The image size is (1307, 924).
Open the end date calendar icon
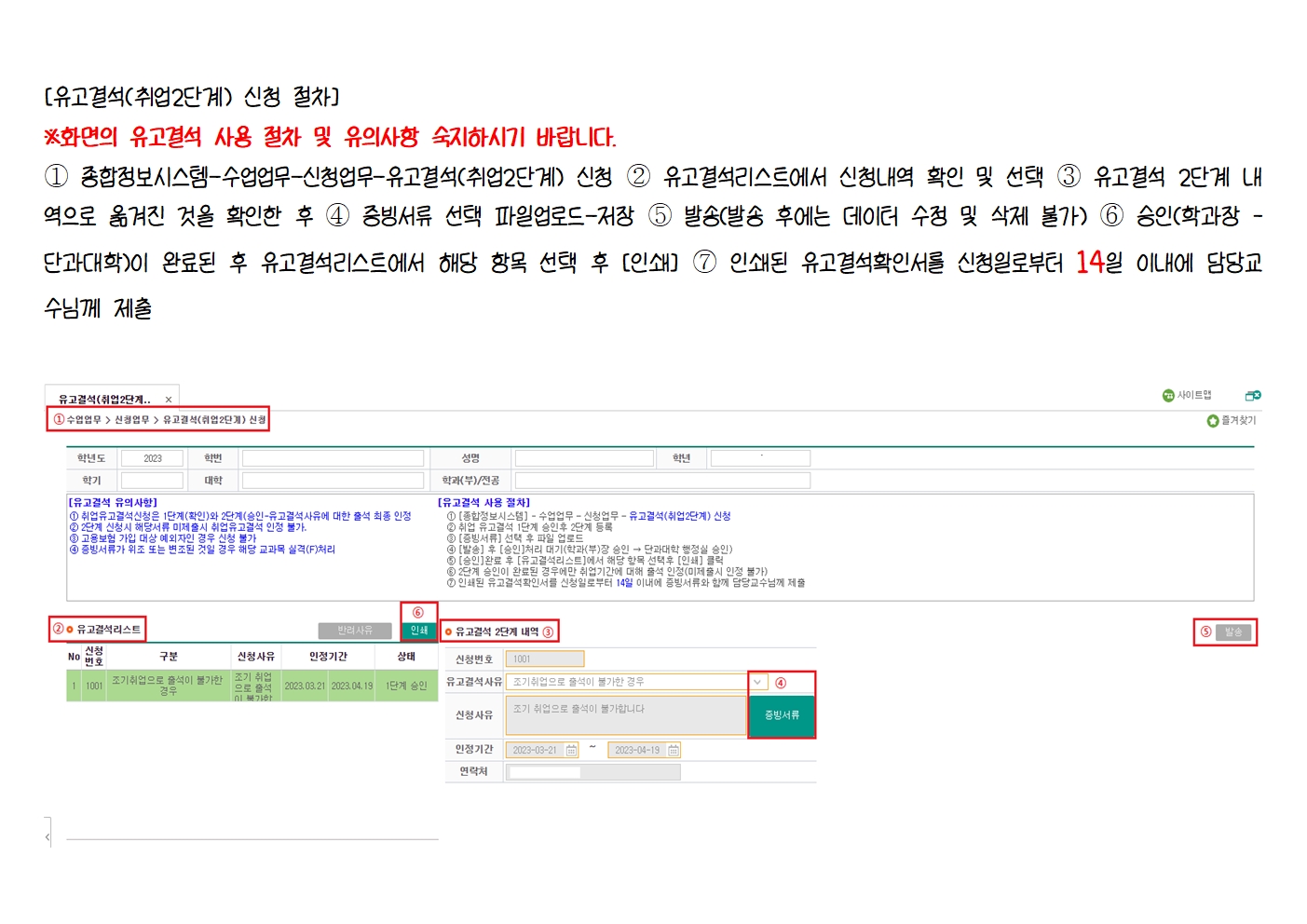click(x=673, y=751)
